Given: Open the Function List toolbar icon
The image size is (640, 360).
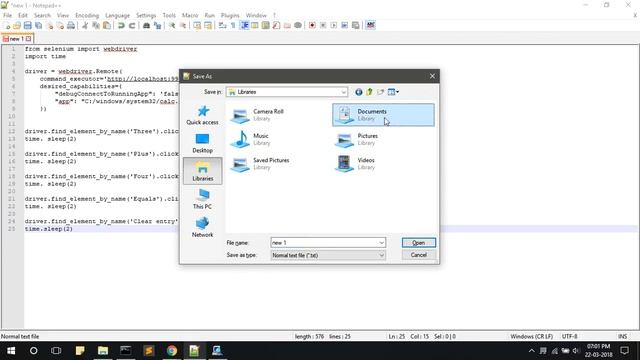Looking at the screenshot, I should (276, 25).
